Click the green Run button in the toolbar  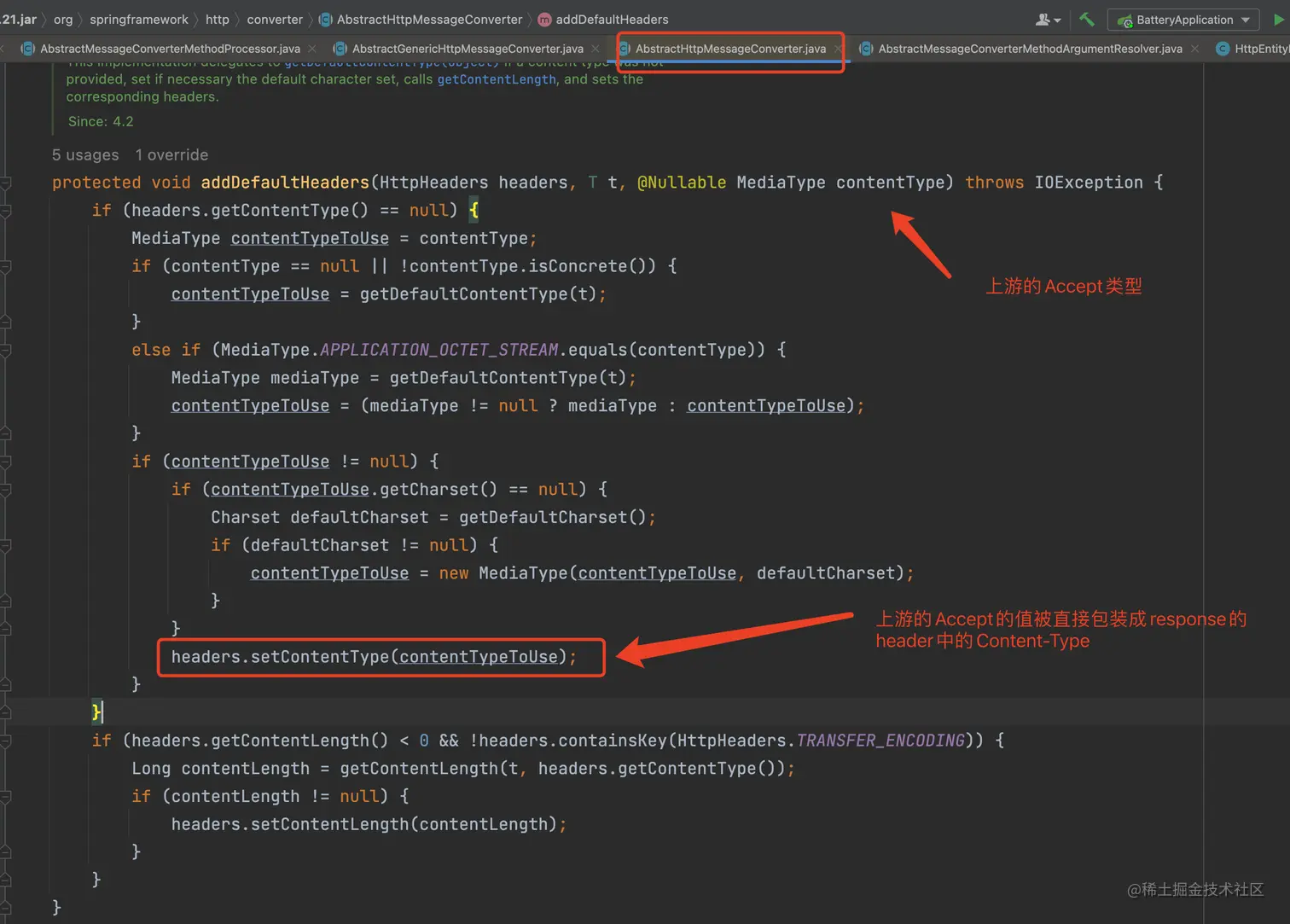tap(1280, 19)
